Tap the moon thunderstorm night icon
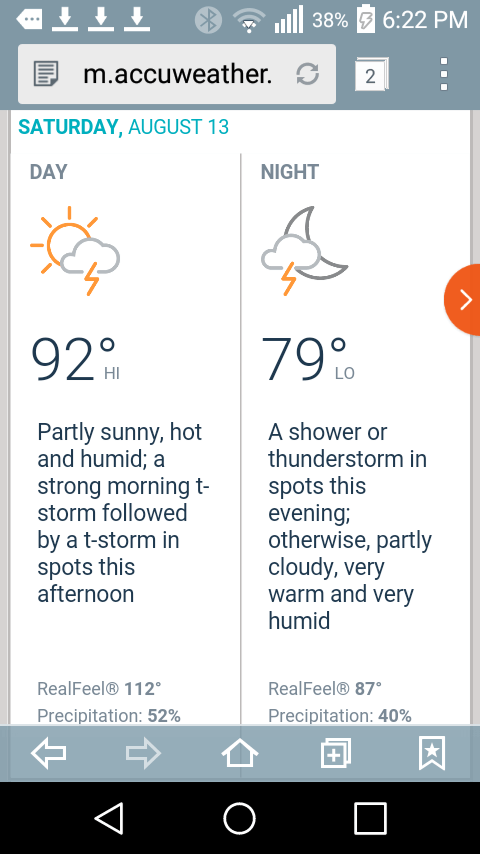This screenshot has width=480, height=854. 305,251
